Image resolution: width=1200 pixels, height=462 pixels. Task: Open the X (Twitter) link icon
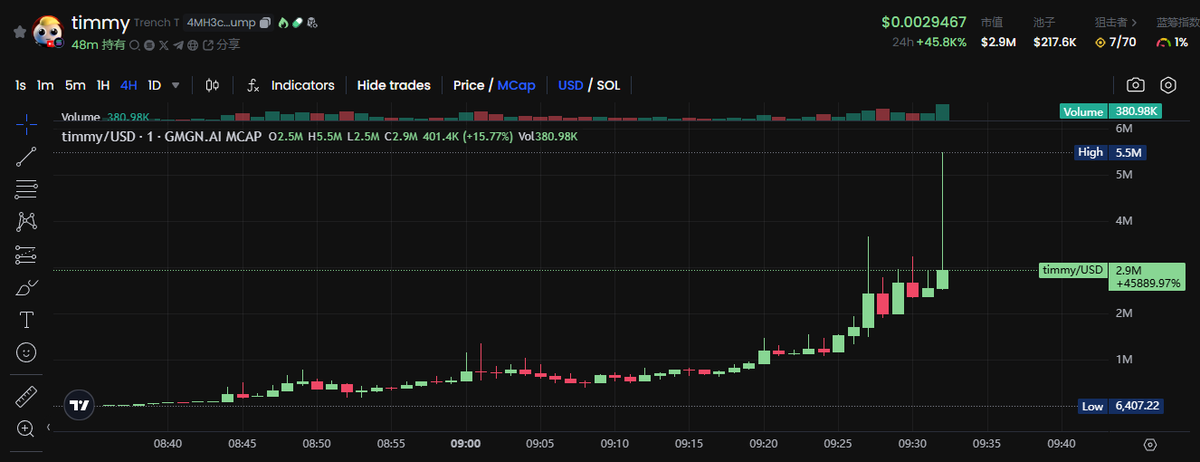pos(163,44)
